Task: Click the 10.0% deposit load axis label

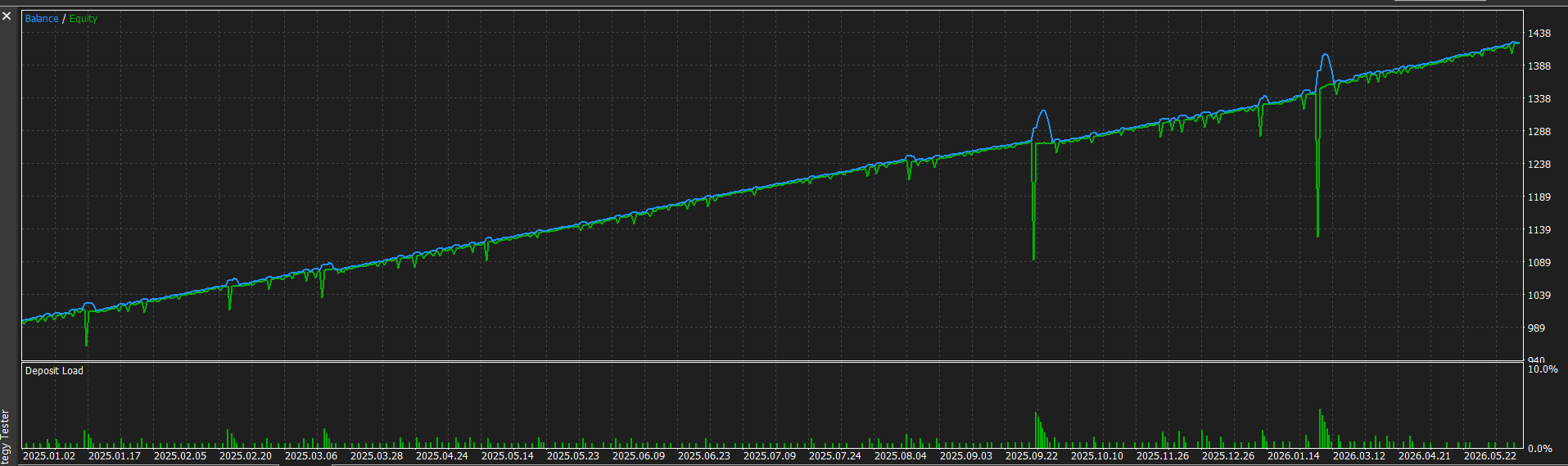Action: (x=1543, y=370)
